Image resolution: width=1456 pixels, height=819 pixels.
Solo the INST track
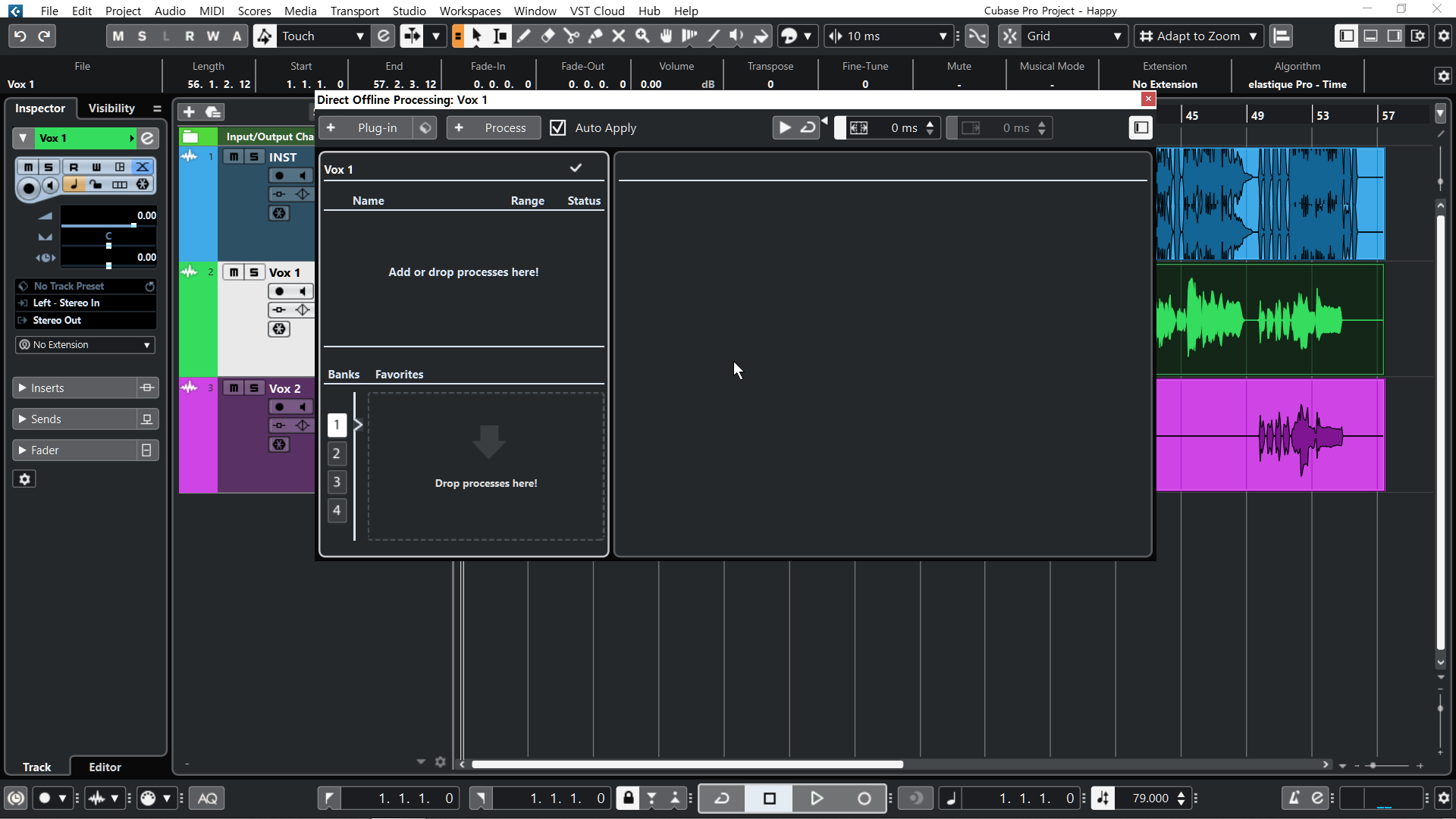pos(254,157)
